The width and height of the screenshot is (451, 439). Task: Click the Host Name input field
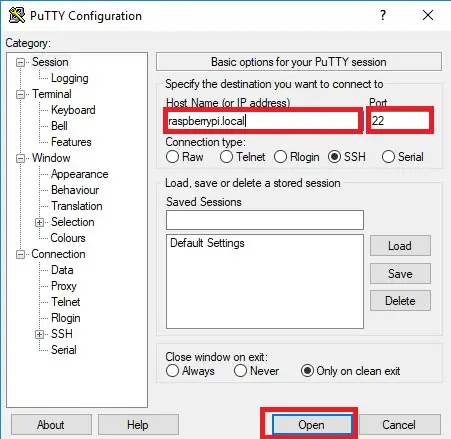pyautogui.click(x=262, y=121)
